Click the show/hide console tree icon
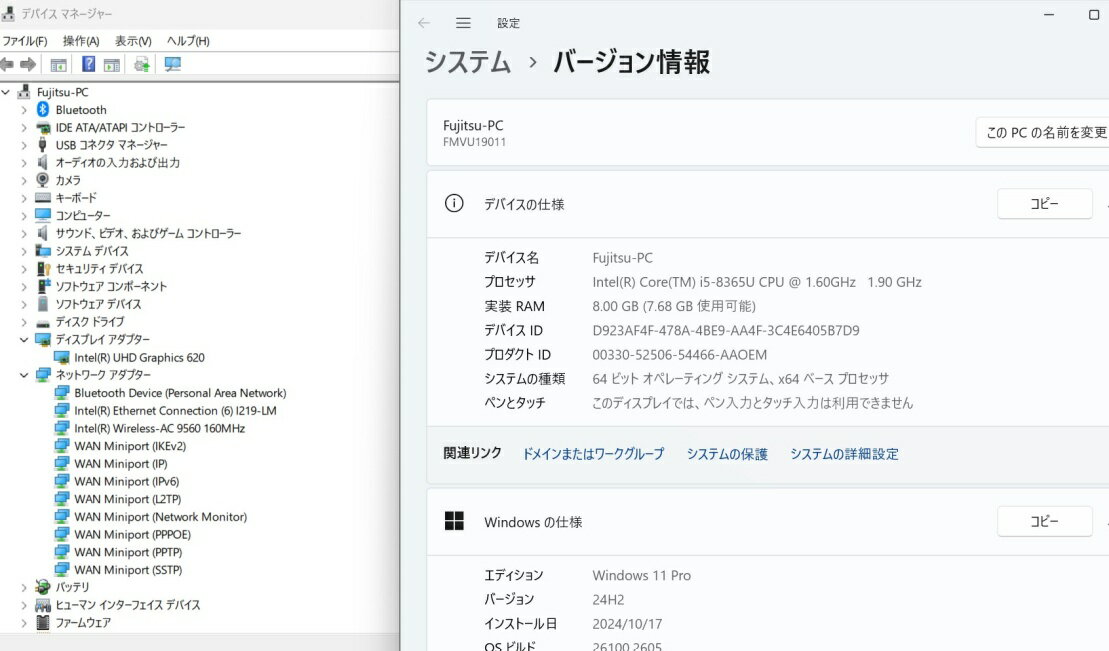The height and width of the screenshot is (651, 1109). pos(59,64)
